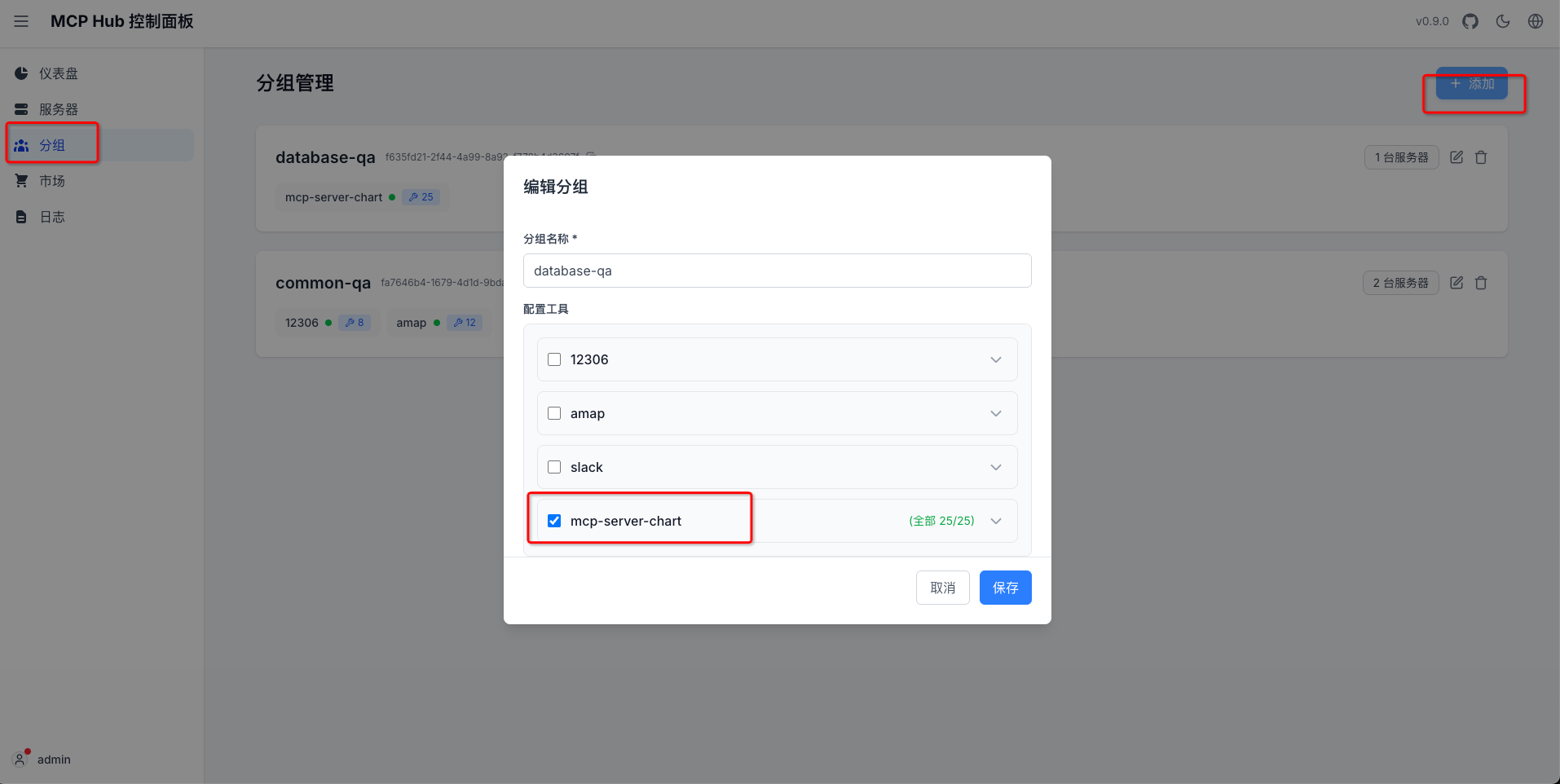Image resolution: width=1560 pixels, height=784 pixels.
Task: Check the 12306 checkbox
Action: [554, 359]
